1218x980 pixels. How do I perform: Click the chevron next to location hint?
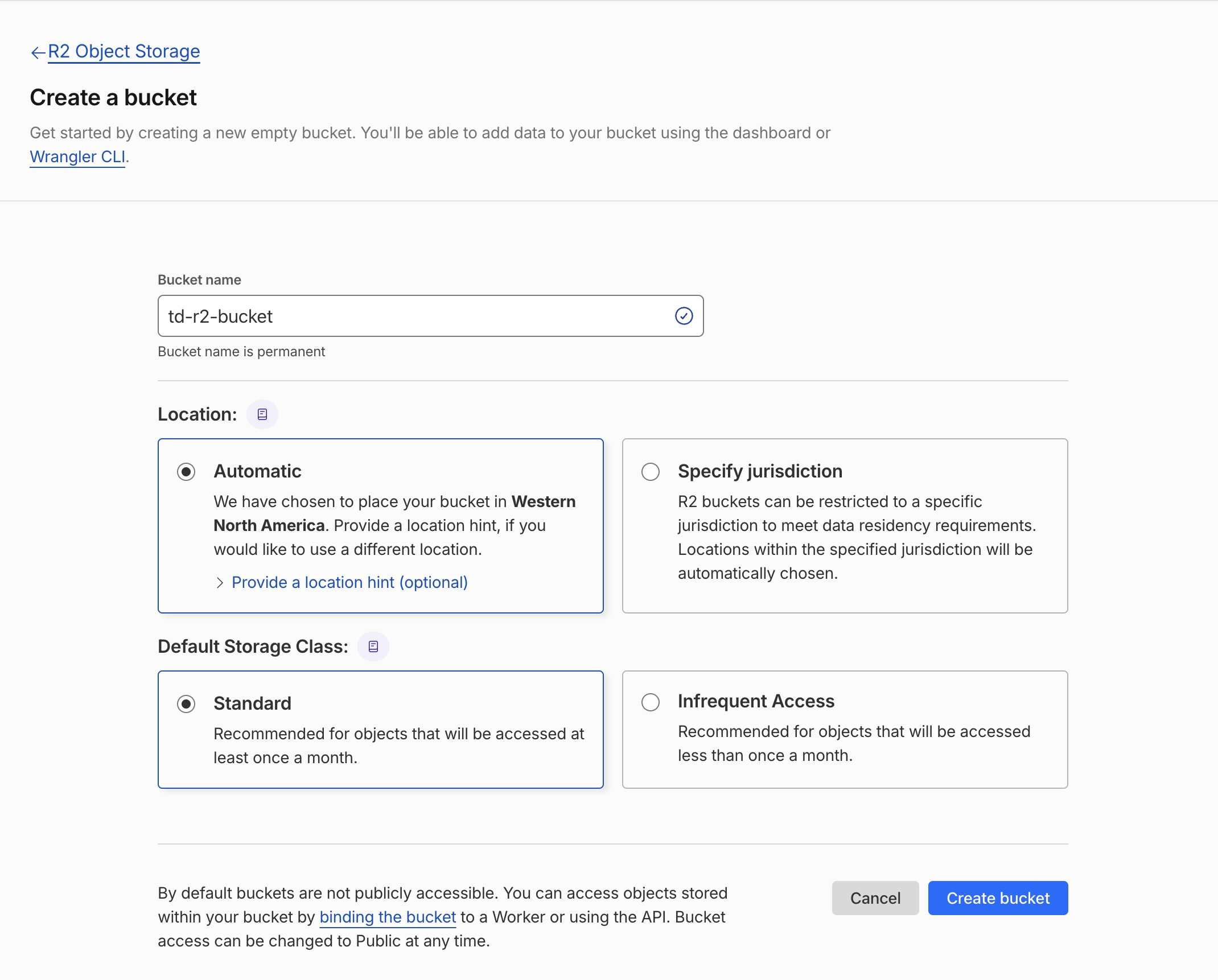(x=220, y=583)
